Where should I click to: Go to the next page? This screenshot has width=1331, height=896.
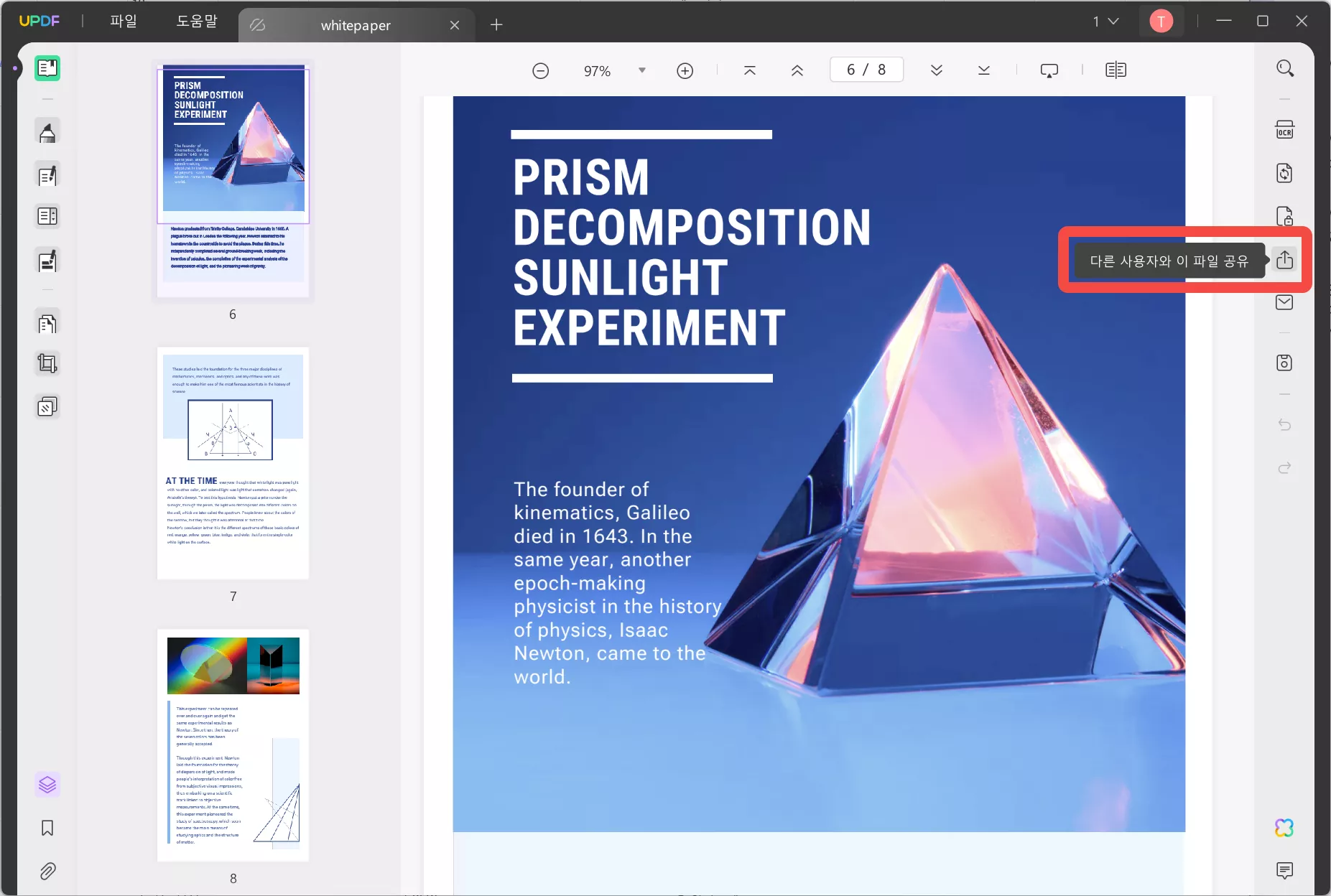pyautogui.click(x=937, y=70)
